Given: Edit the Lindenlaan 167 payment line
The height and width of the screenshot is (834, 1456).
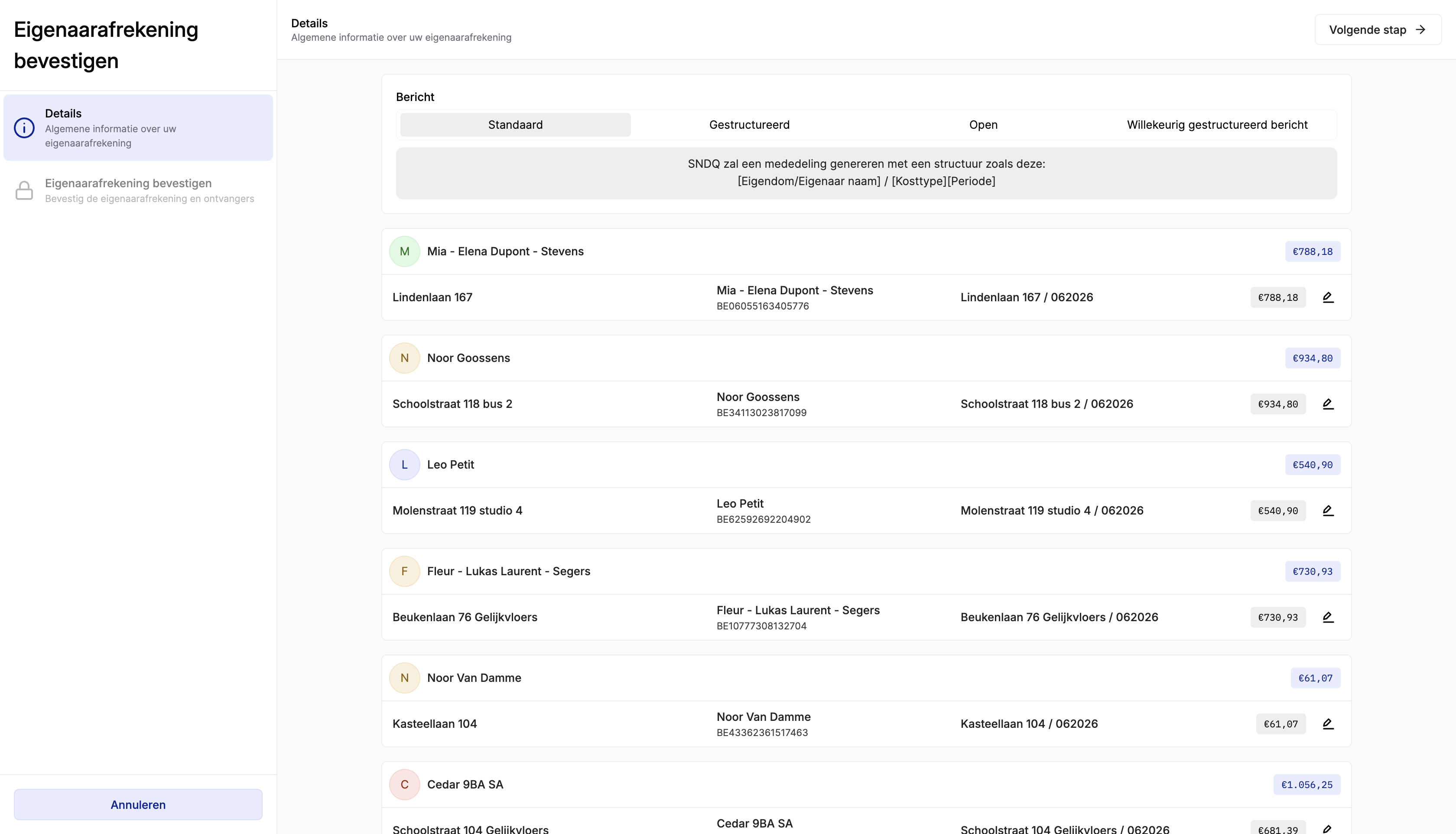Looking at the screenshot, I should tap(1328, 297).
